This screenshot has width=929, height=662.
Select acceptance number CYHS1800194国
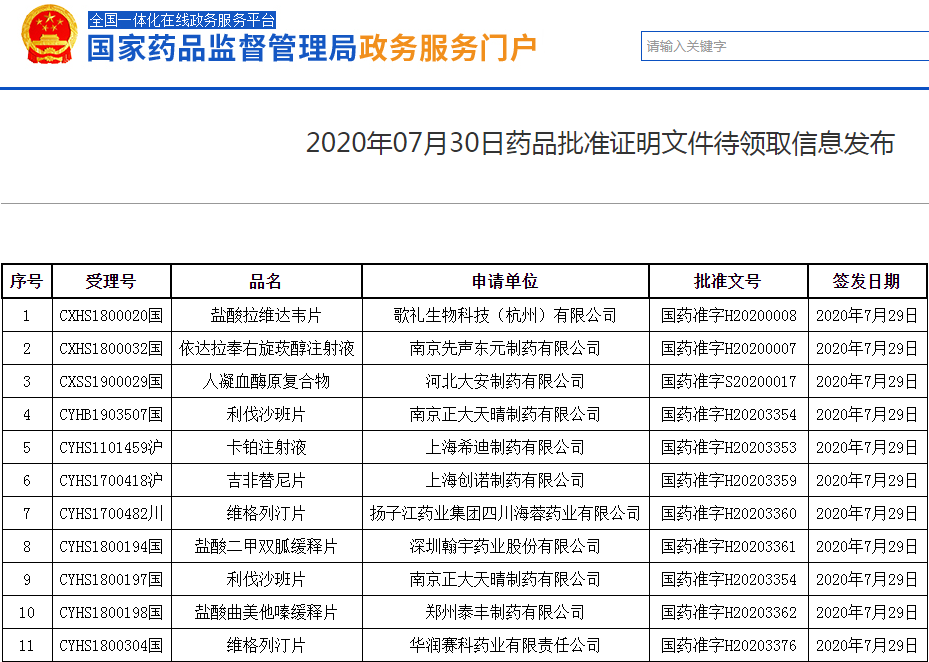tap(111, 546)
